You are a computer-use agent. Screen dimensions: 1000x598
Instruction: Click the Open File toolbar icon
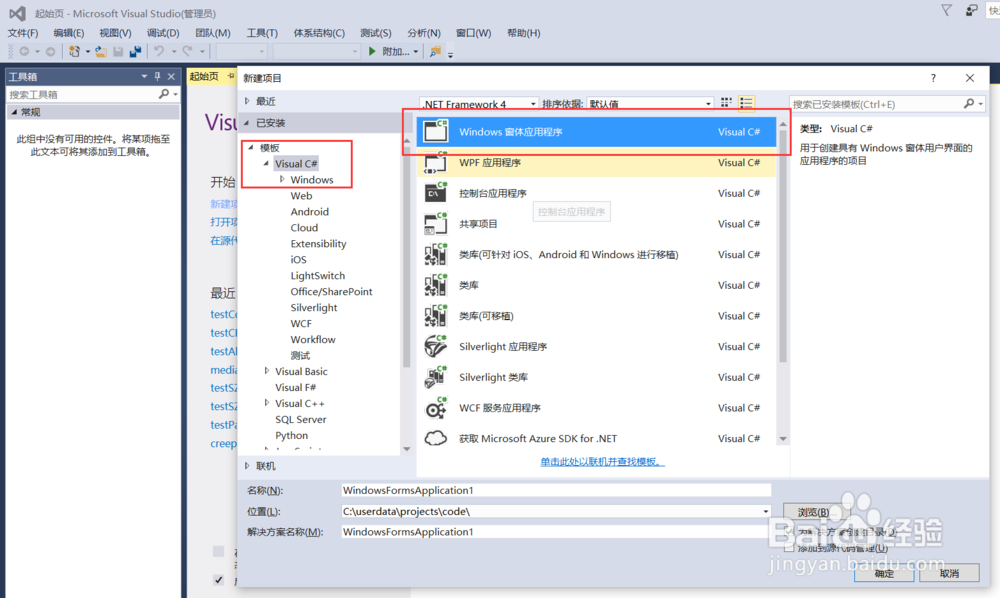point(101,52)
